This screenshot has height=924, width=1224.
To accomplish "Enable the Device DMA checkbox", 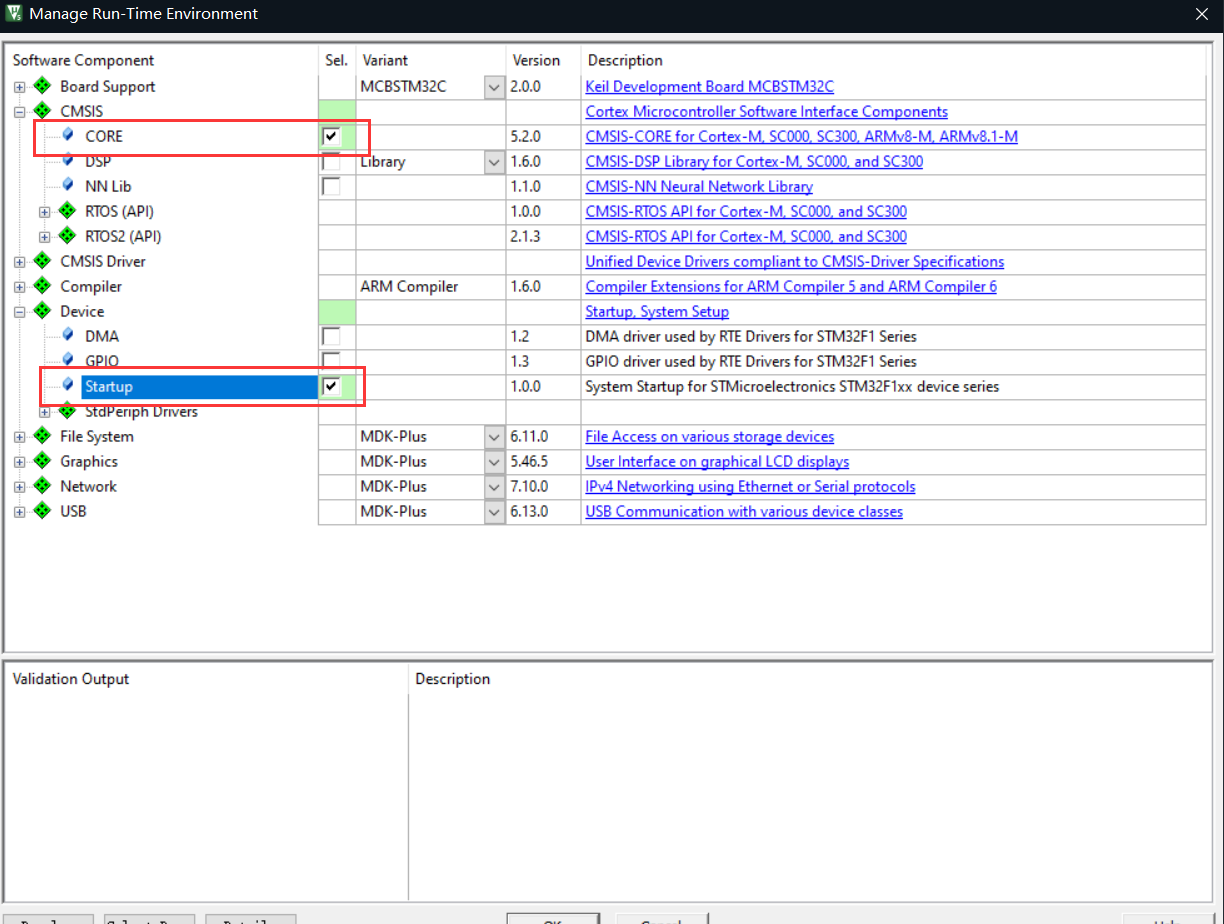I will click(x=331, y=336).
